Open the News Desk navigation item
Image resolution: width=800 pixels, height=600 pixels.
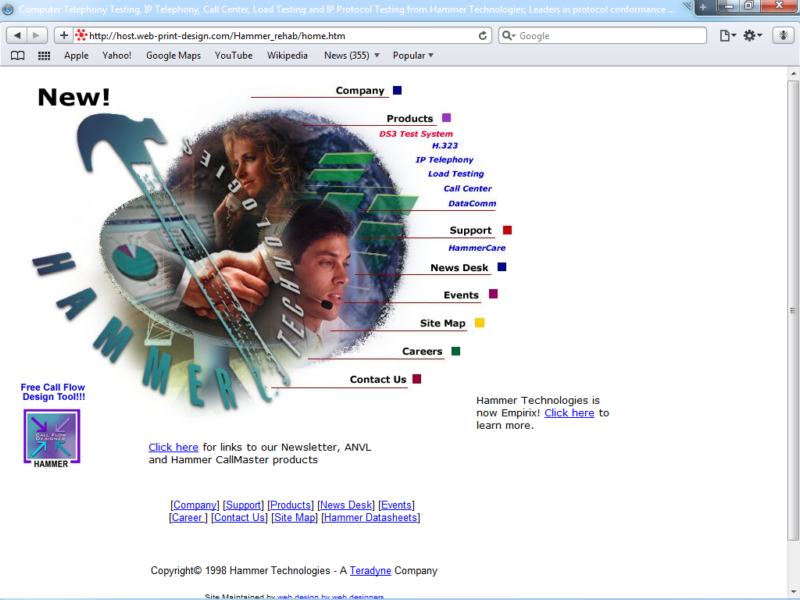click(459, 268)
